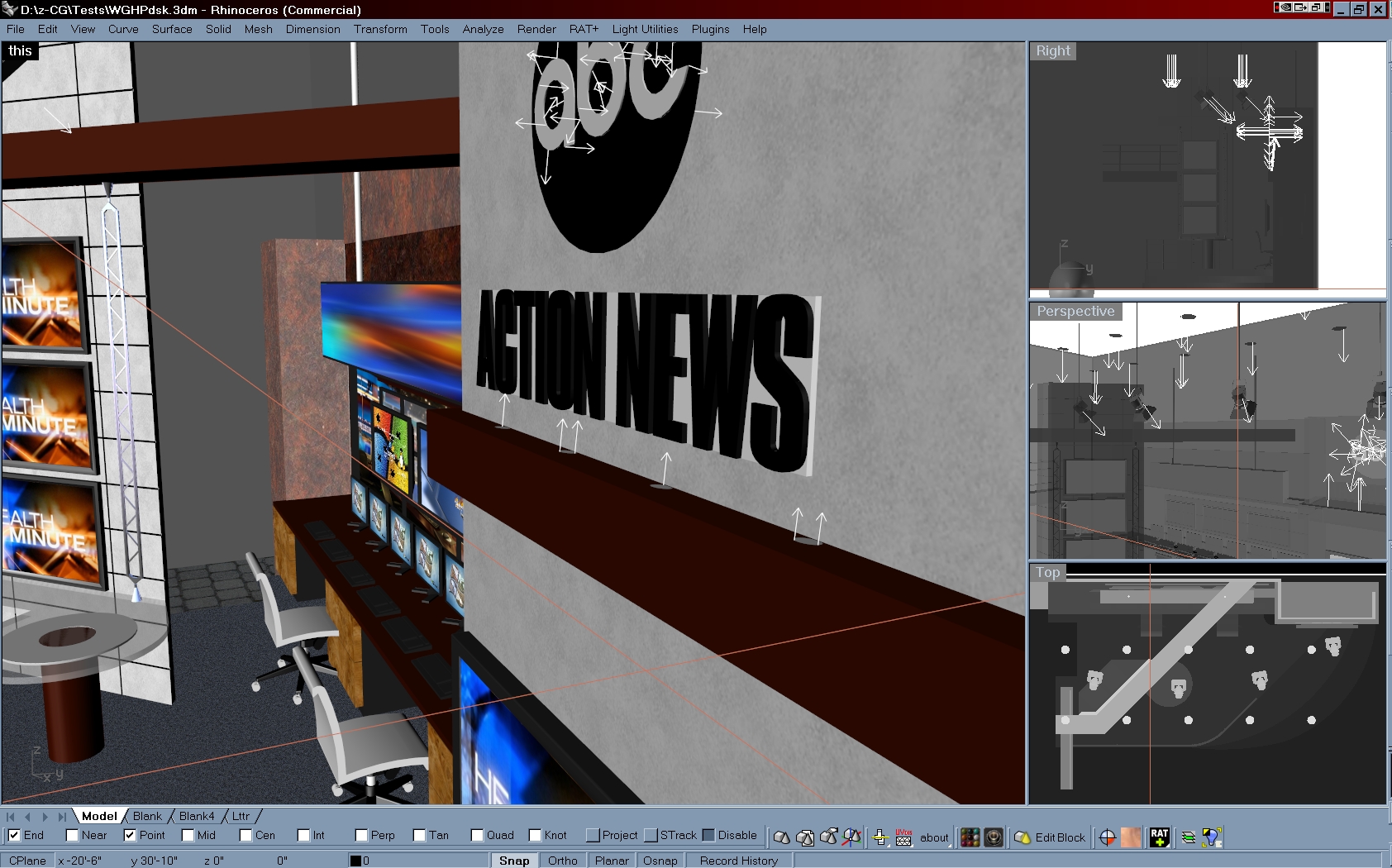
Task: Enable the Knot object snap
Action: (535, 835)
